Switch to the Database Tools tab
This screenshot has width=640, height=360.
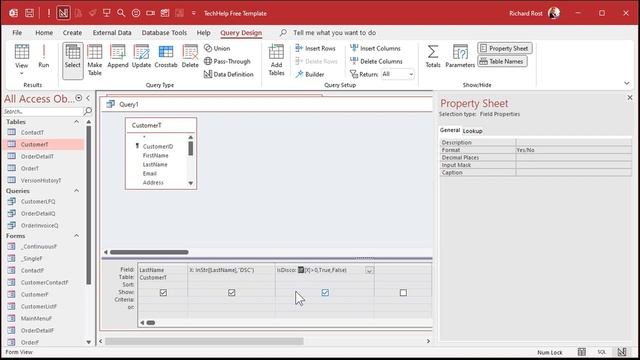click(x=164, y=33)
